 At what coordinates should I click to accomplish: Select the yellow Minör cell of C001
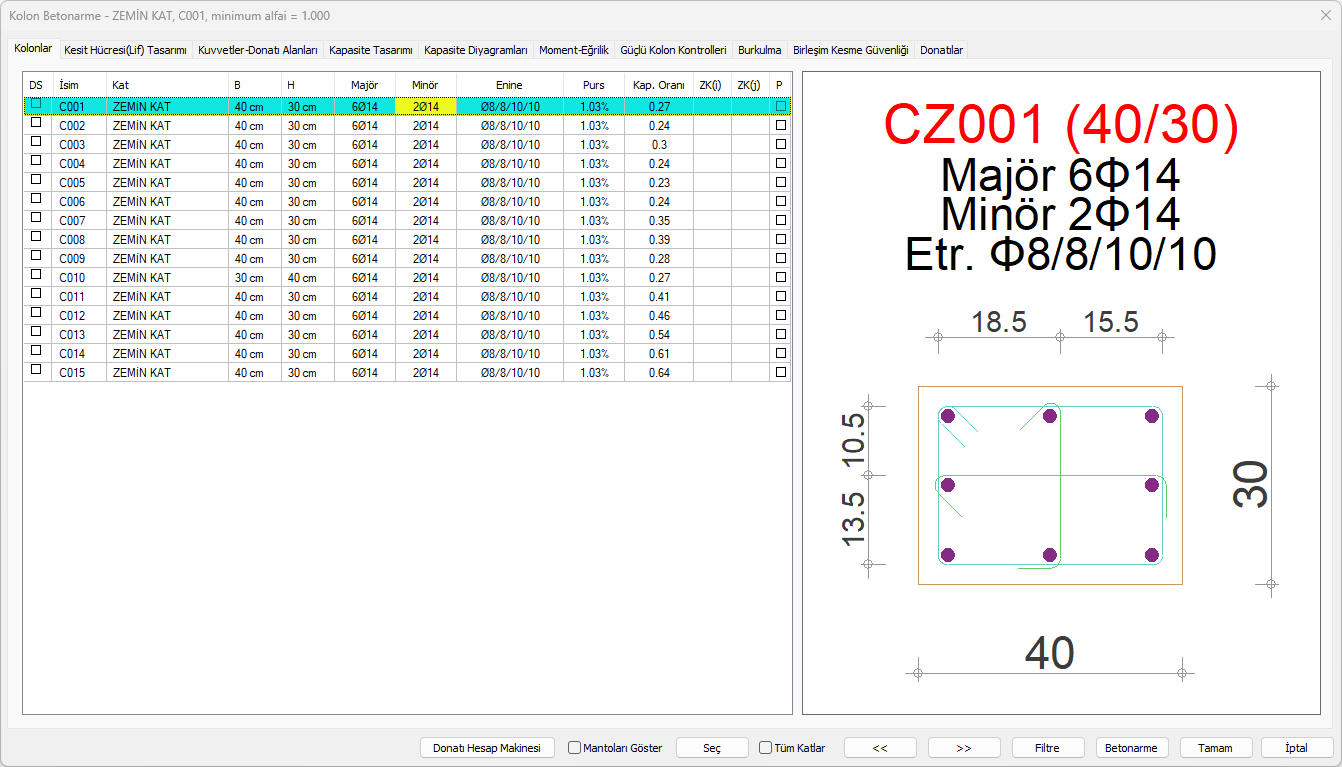[x=425, y=106]
